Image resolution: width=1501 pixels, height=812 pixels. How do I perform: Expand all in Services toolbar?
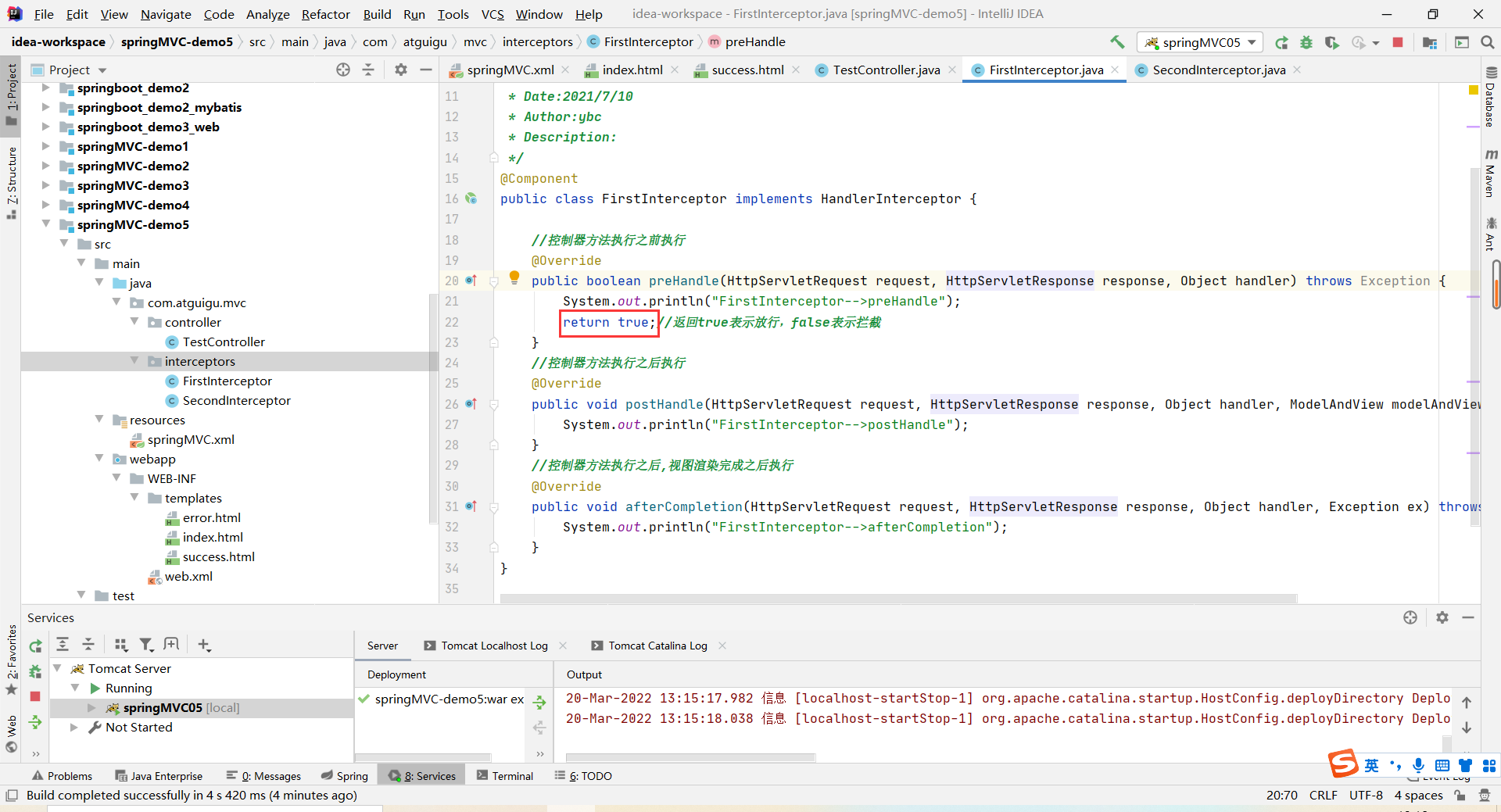[63, 644]
